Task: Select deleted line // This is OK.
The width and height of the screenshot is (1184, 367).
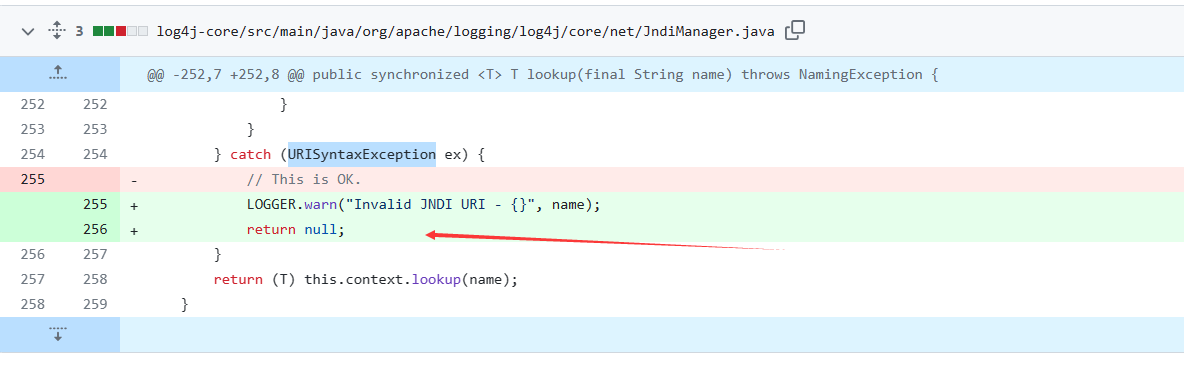Action: pyautogui.click(x=304, y=180)
